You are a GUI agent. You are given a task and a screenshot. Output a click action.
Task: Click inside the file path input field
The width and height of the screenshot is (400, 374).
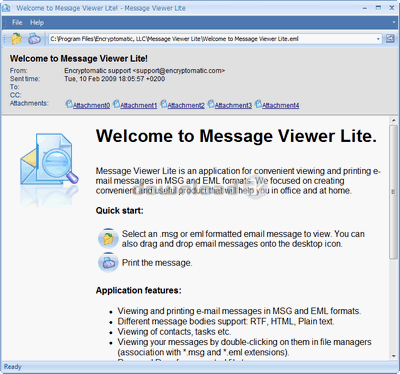(212, 39)
